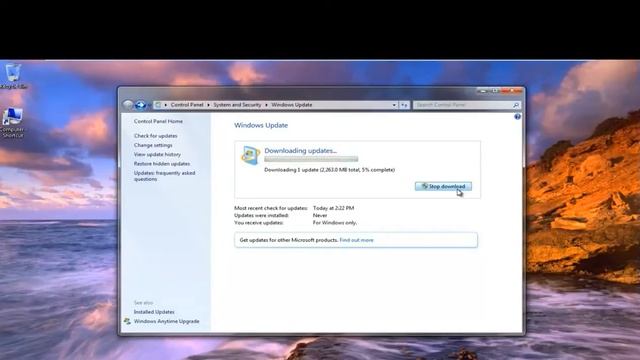Click the Back navigation arrow

click(x=128, y=105)
